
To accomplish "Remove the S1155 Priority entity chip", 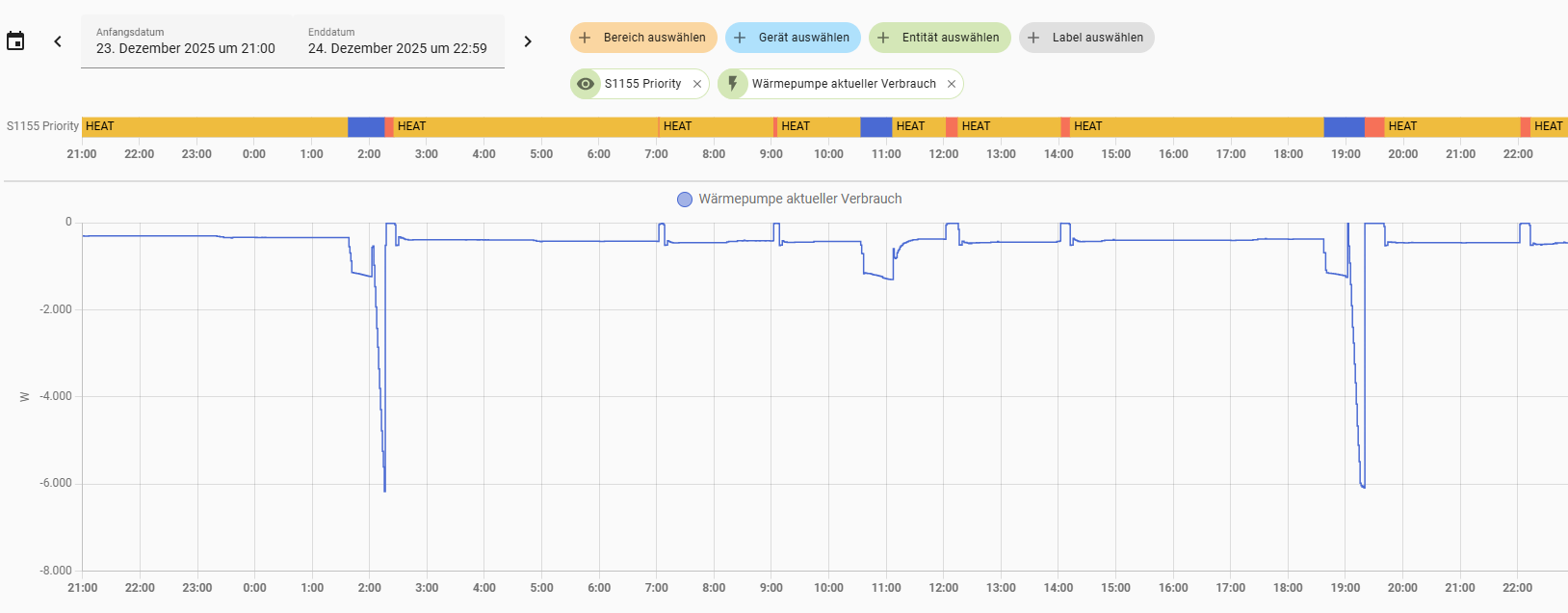I will click(x=697, y=84).
